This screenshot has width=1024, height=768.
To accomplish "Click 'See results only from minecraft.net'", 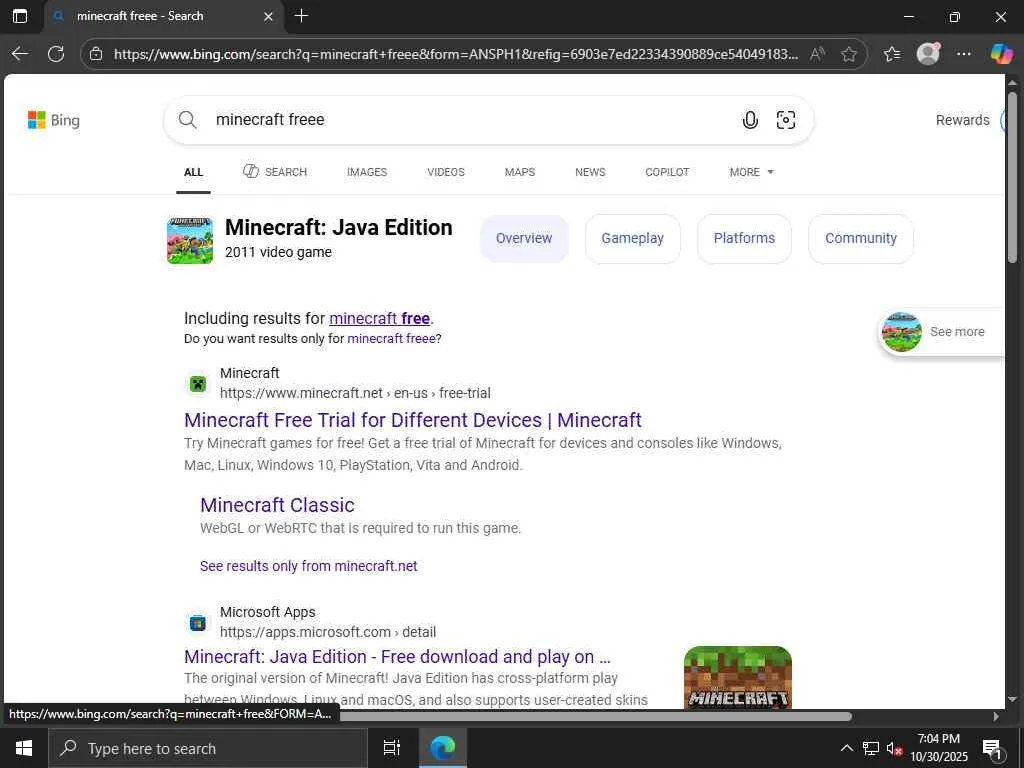I will coord(309,566).
